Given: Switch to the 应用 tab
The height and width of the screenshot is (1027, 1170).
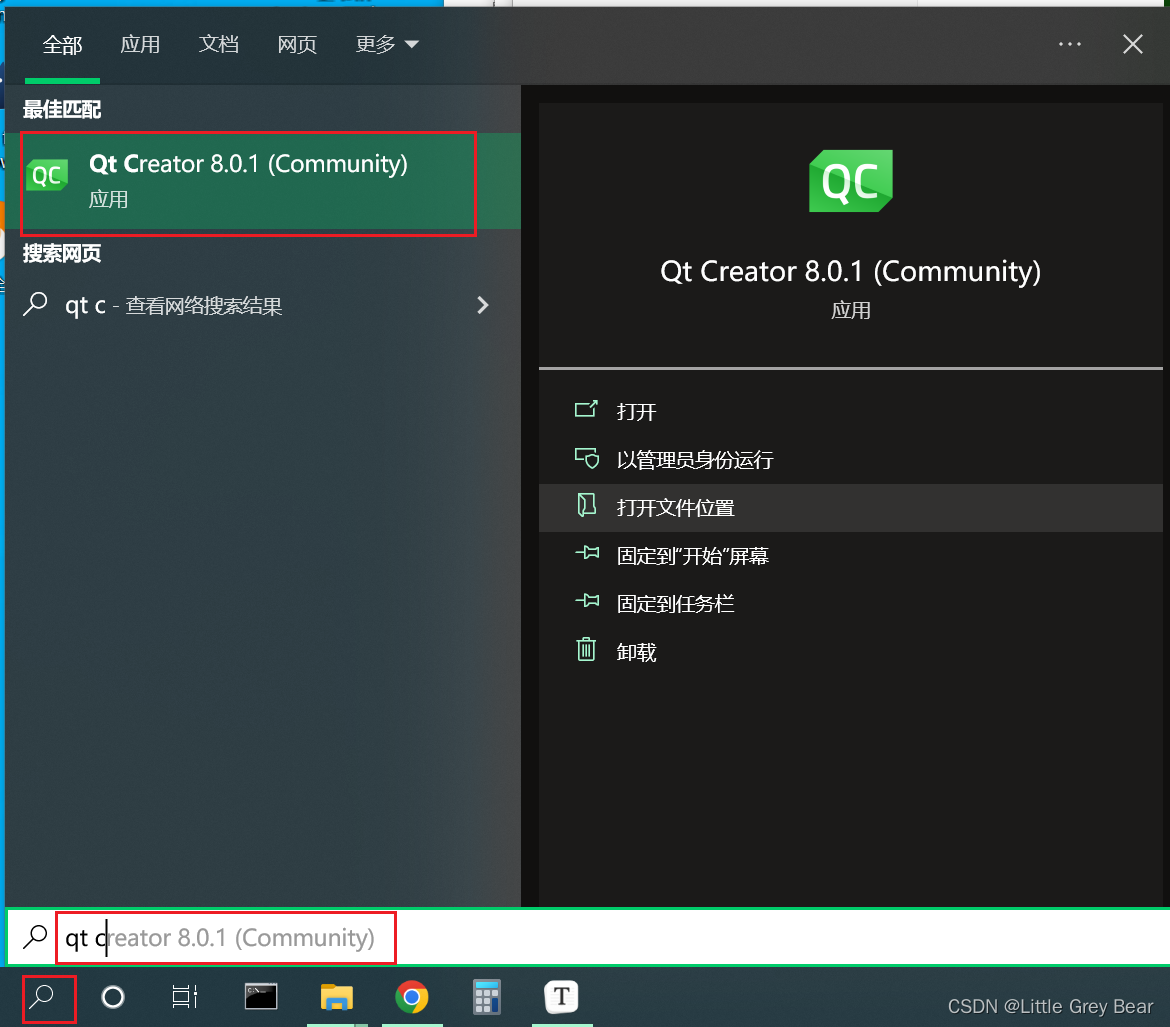Looking at the screenshot, I should pyautogui.click(x=140, y=44).
